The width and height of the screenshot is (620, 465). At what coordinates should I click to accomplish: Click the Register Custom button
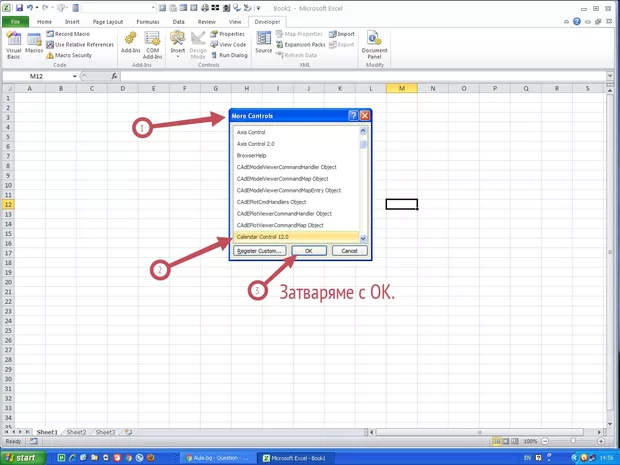260,250
